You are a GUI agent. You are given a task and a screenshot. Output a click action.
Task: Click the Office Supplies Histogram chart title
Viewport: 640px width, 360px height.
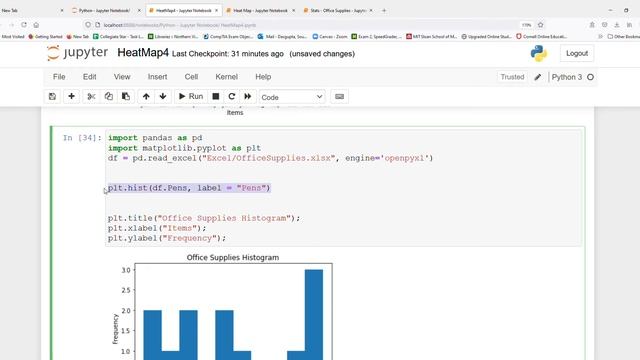point(233,258)
